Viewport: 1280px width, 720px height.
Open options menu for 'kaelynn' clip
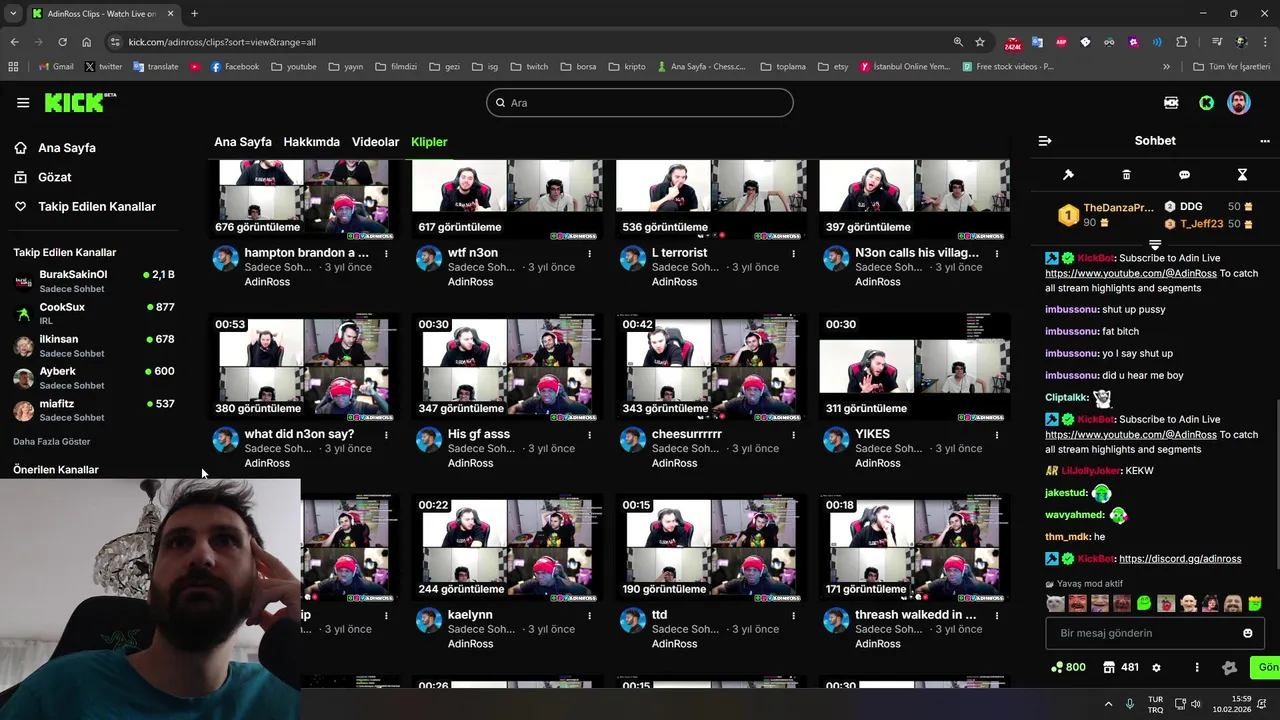click(x=590, y=616)
